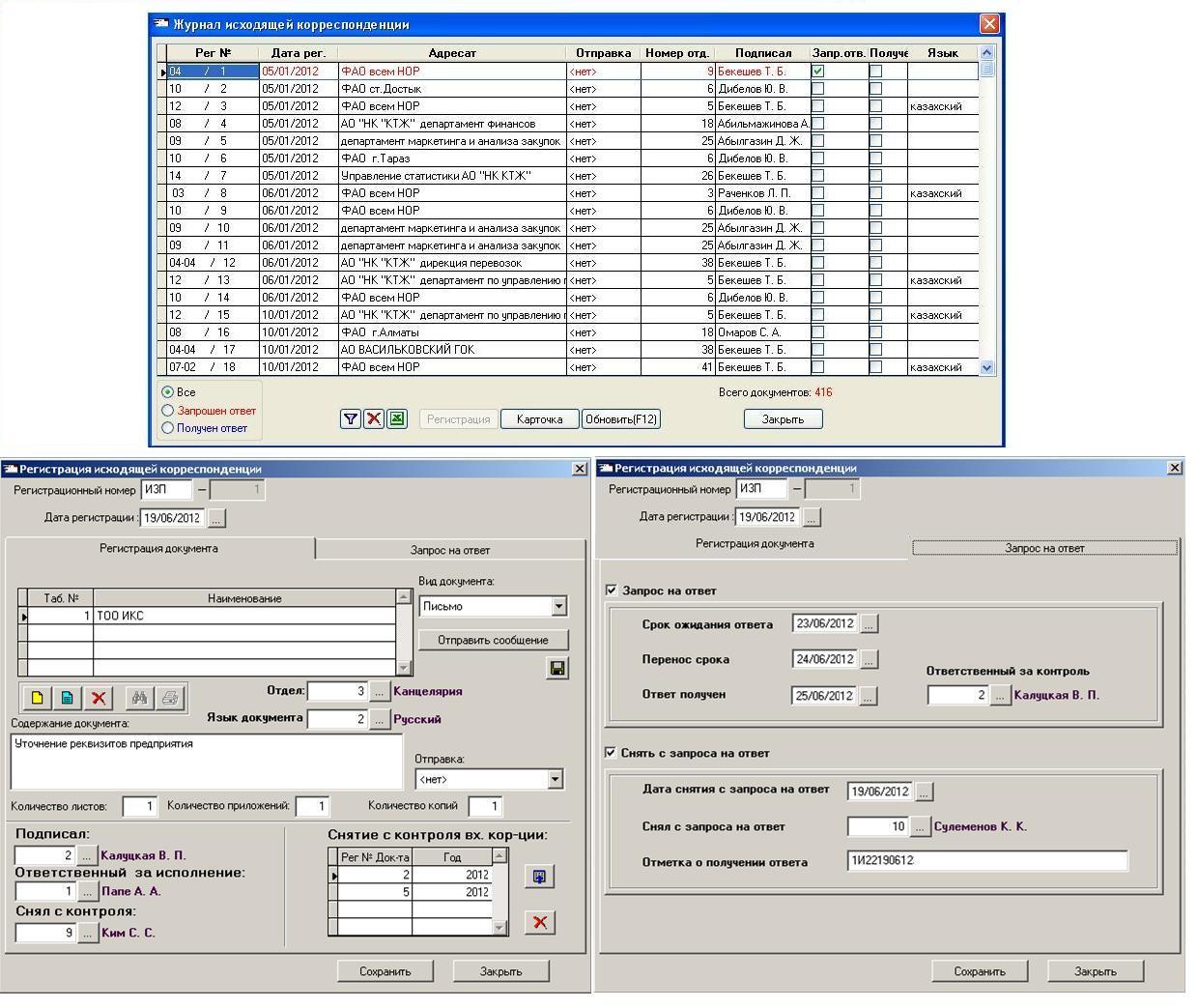The width and height of the screenshot is (1198, 1008).
Task: Click the addressee grid's scroll down arrow
Action: point(404,668)
